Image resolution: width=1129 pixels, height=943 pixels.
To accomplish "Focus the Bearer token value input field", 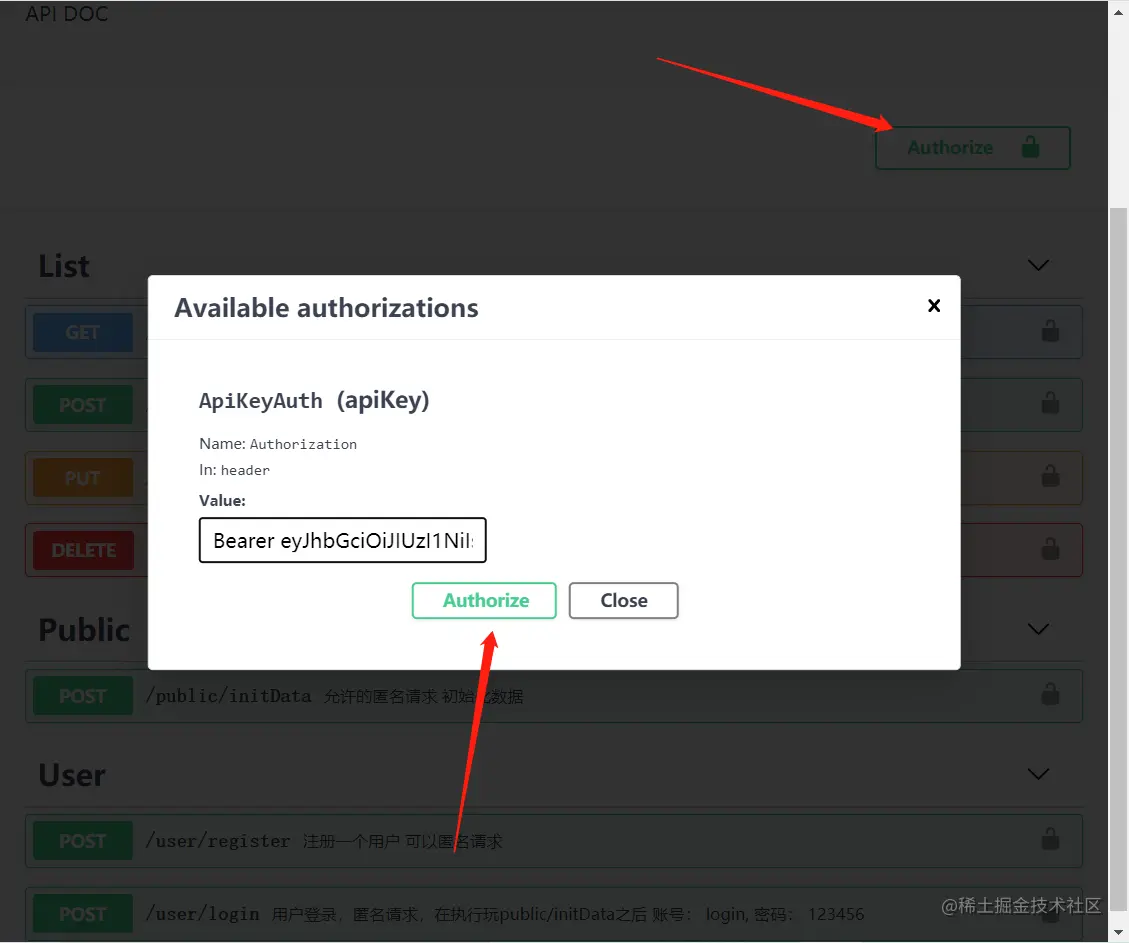I will 343,540.
